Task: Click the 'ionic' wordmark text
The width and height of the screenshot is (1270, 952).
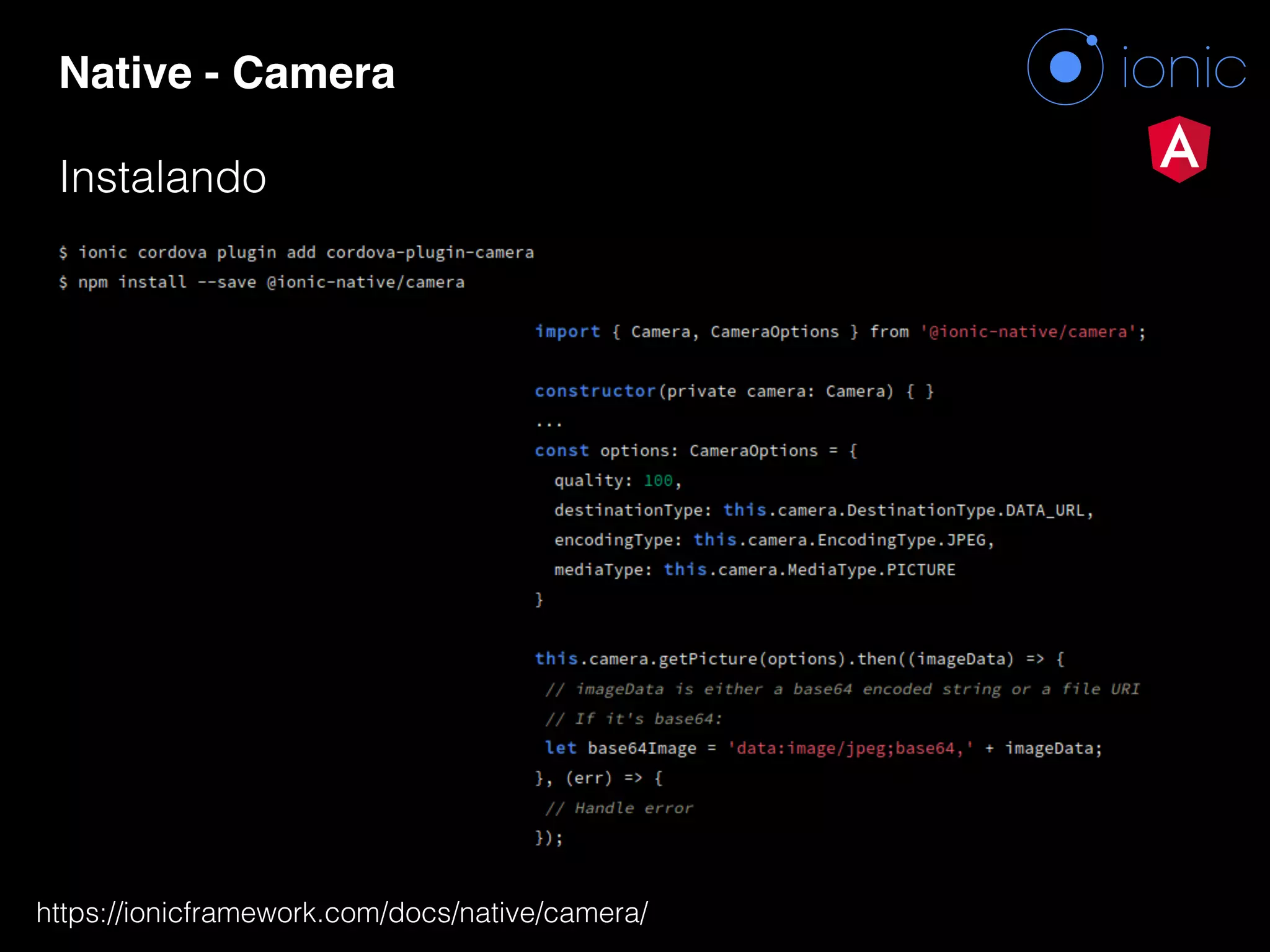Action: 1184,68
